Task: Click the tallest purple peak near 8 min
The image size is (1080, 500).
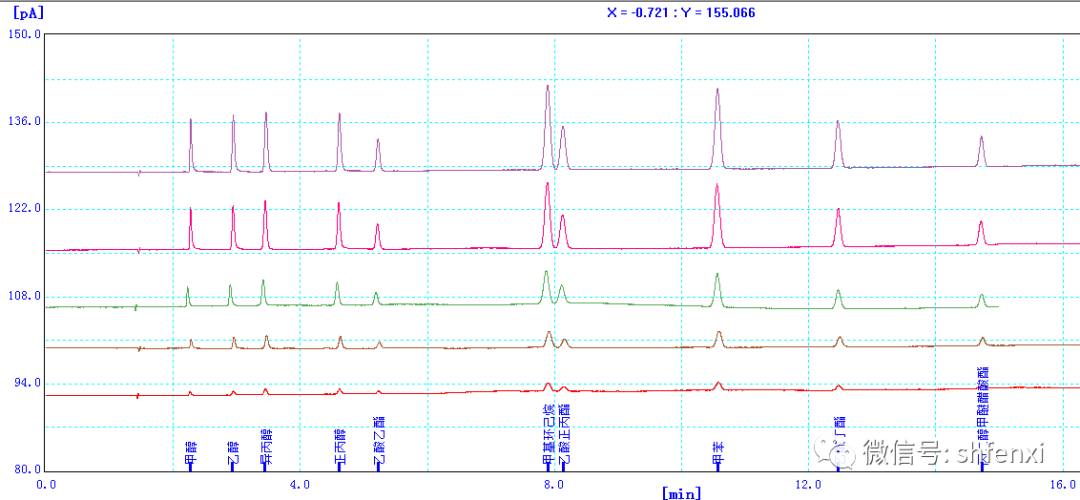Action: pyautogui.click(x=547, y=87)
